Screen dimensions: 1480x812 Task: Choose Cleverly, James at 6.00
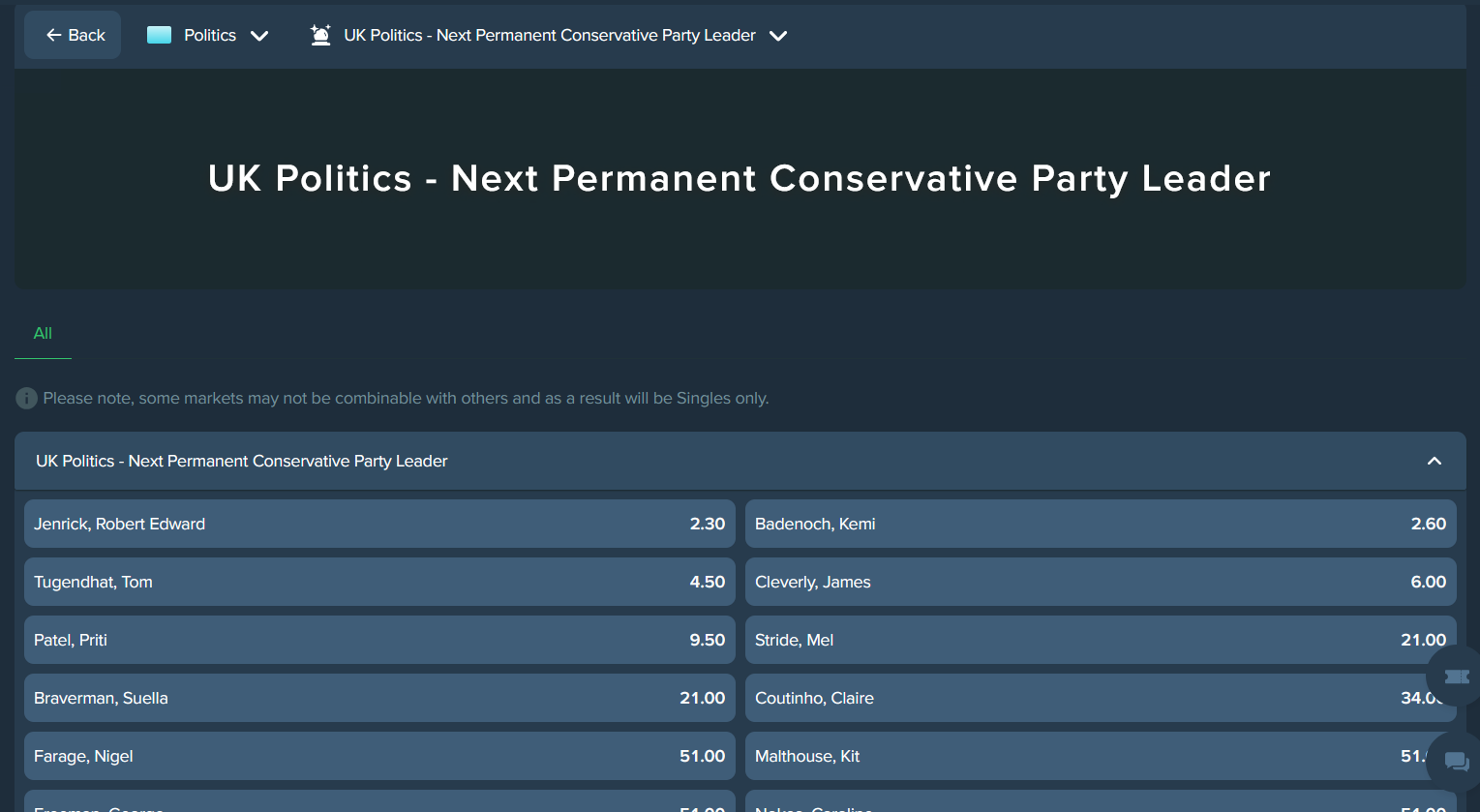[1101, 582]
